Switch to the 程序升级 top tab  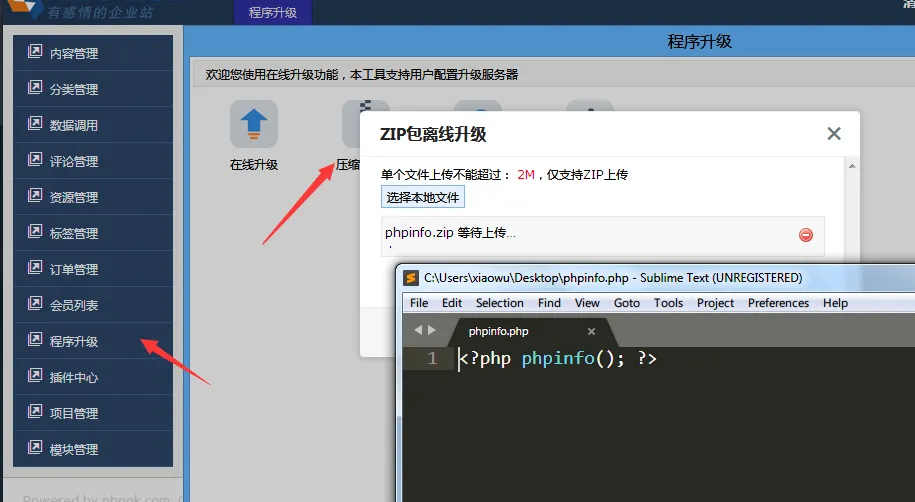point(272,13)
